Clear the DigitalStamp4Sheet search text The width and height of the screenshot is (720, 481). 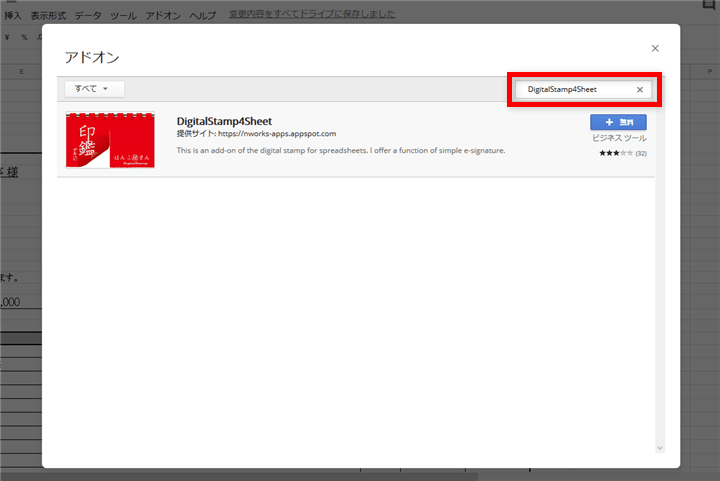(x=640, y=90)
